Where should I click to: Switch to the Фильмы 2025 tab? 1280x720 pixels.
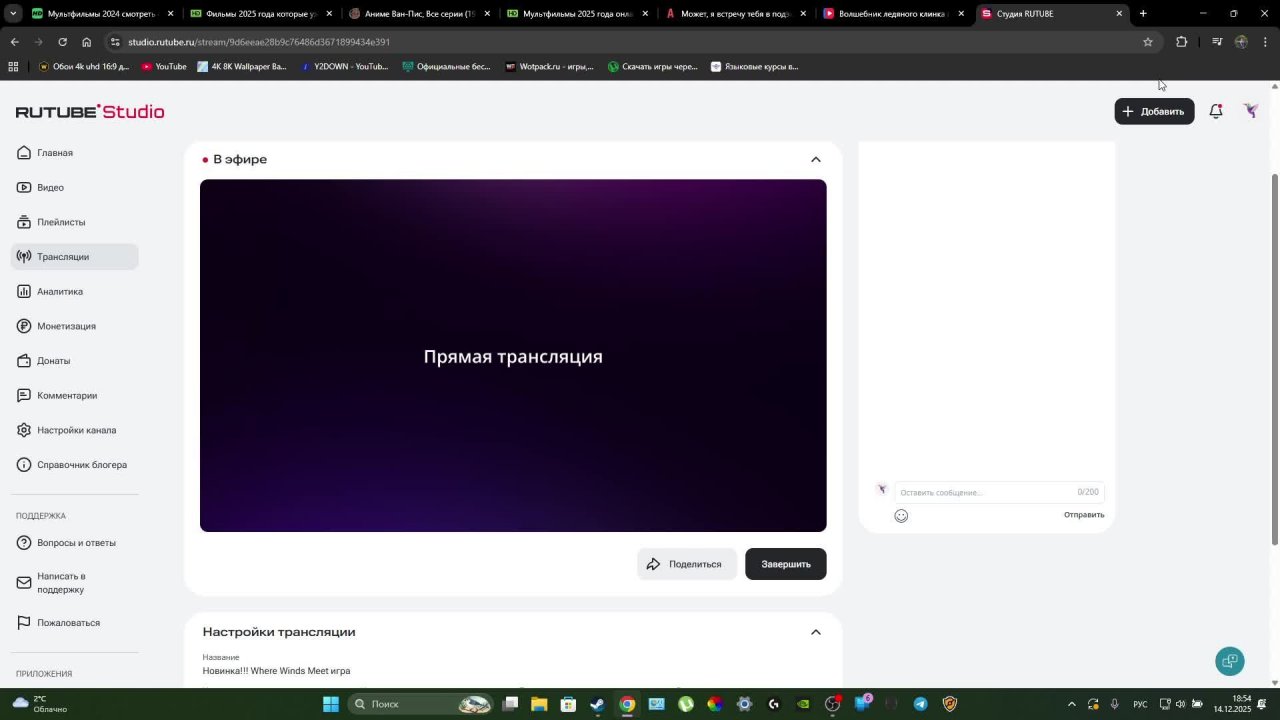pos(262,14)
